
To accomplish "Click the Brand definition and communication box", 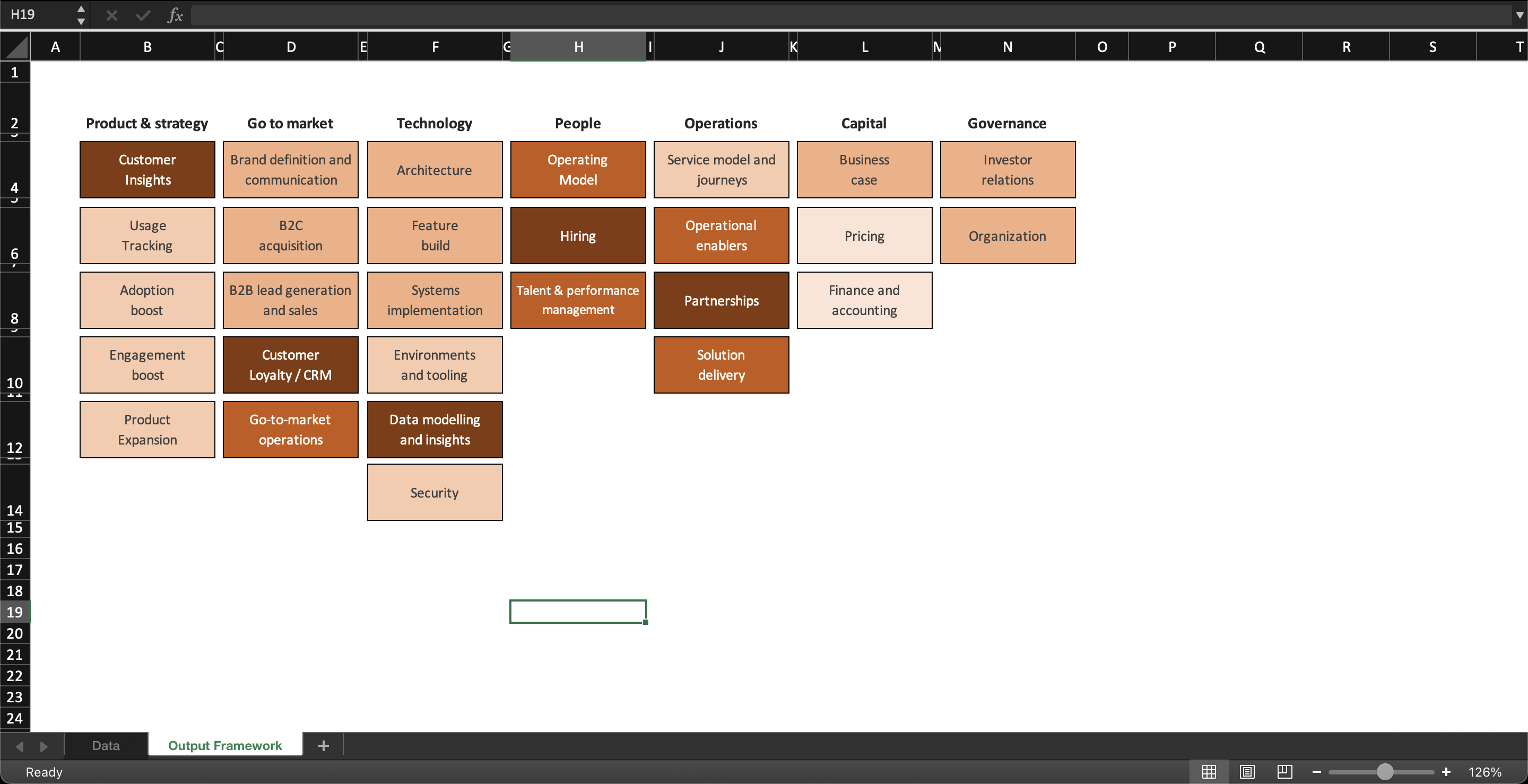I will (x=291, y=170).
